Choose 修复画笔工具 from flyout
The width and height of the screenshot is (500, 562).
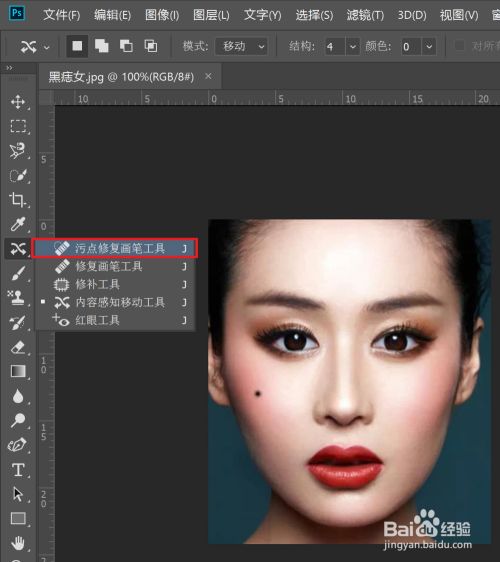tap(115, 266)
